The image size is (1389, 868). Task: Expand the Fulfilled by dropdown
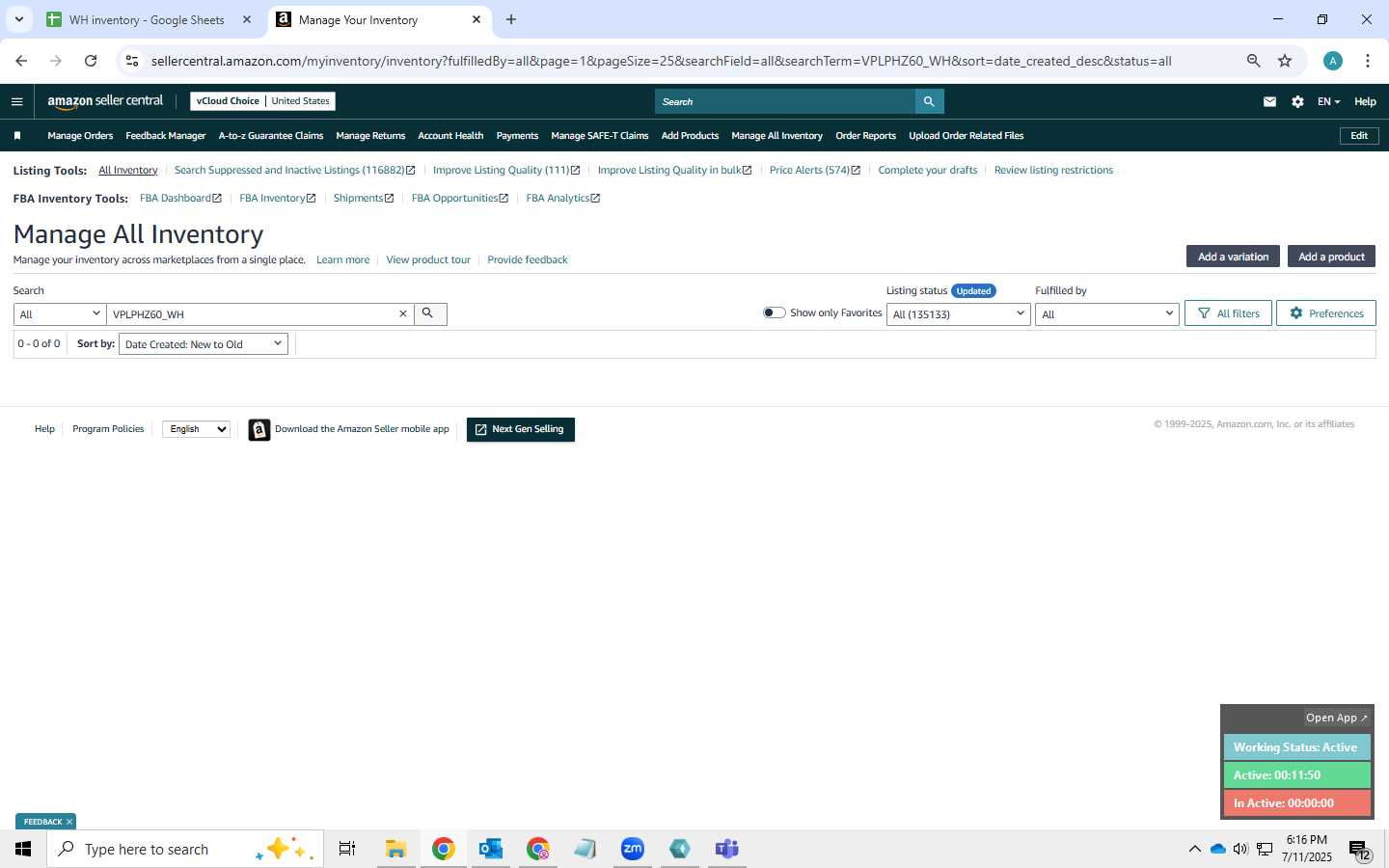pos(1107,314)
